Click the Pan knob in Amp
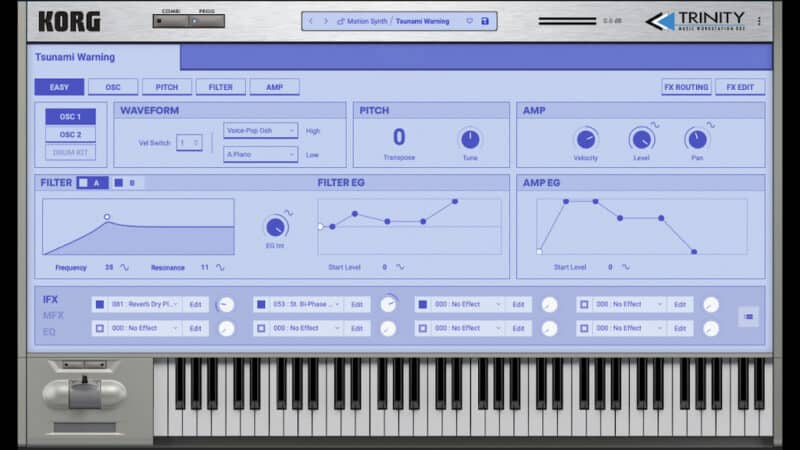Image resolution: width=800 pixels, height=450 pixels. pos(696,139)
